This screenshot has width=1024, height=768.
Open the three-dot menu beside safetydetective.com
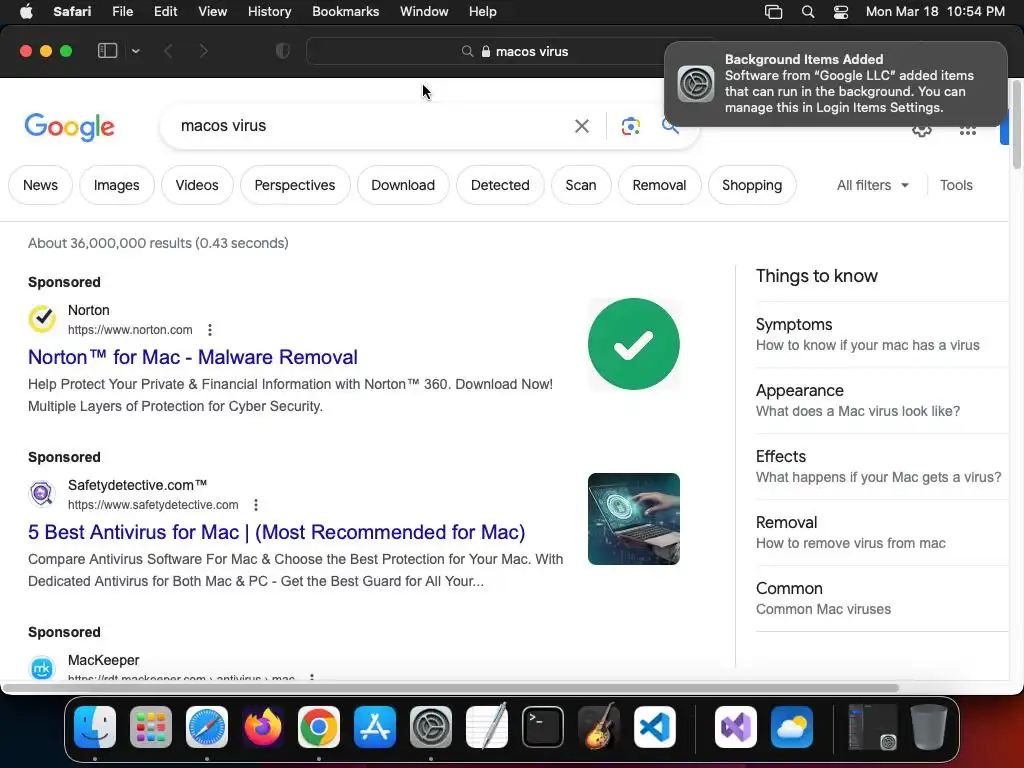(x=256, y=505)
